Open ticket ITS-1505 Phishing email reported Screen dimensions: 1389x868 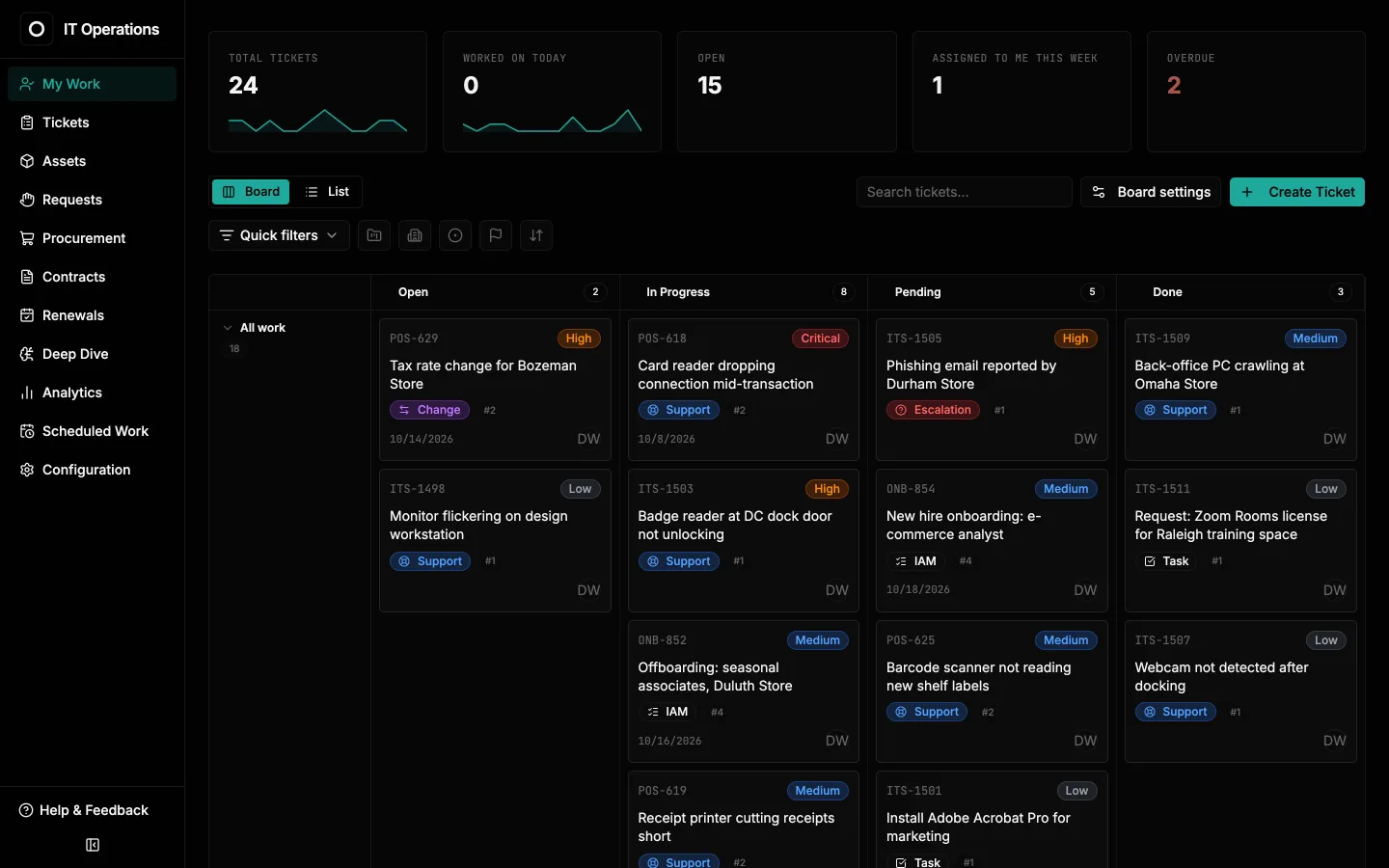click(x=992, y=390)
